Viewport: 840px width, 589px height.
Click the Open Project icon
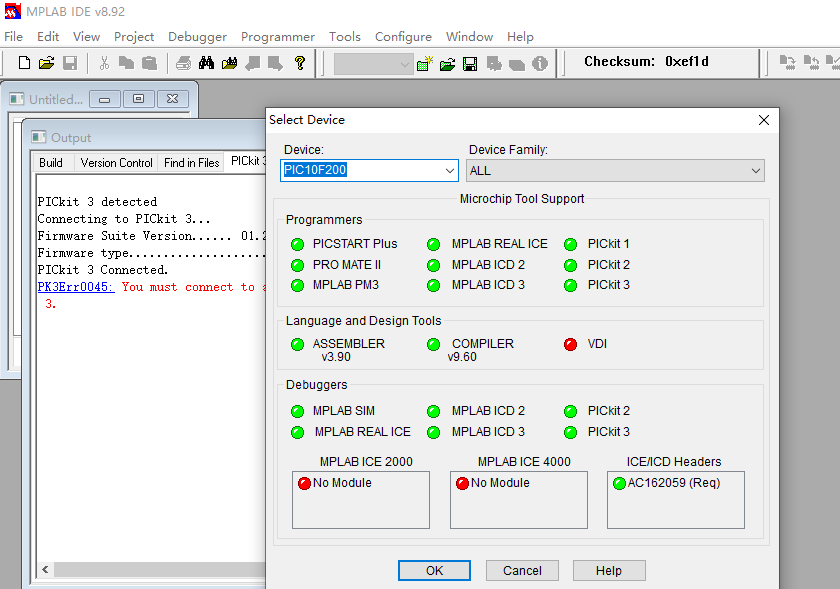(447, 64)
